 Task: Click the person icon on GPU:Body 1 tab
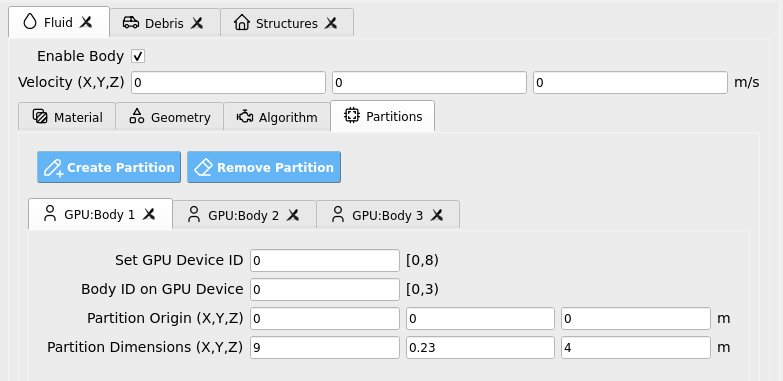(x=50, y=214)
